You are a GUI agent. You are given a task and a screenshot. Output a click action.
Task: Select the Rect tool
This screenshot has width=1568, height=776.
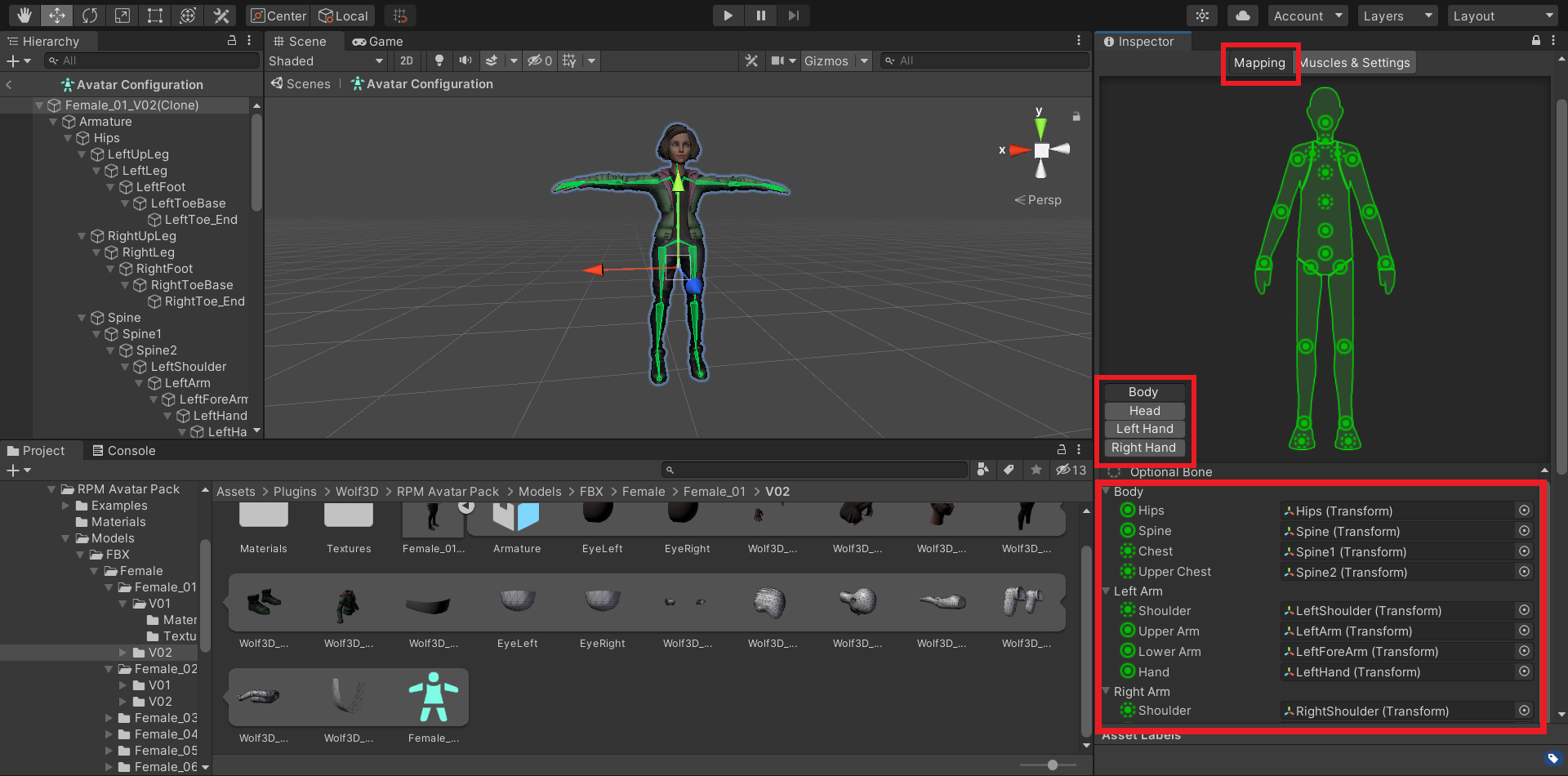(x=155, y=16)
